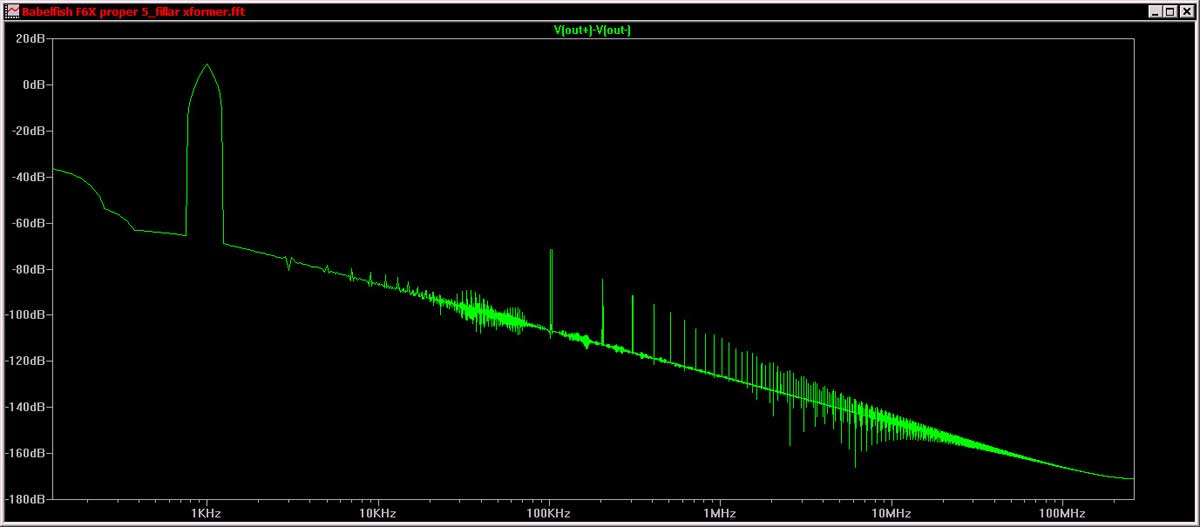Click the 10KHz frequency axis label
This screenshot has height=527, width=1200.
378,514
